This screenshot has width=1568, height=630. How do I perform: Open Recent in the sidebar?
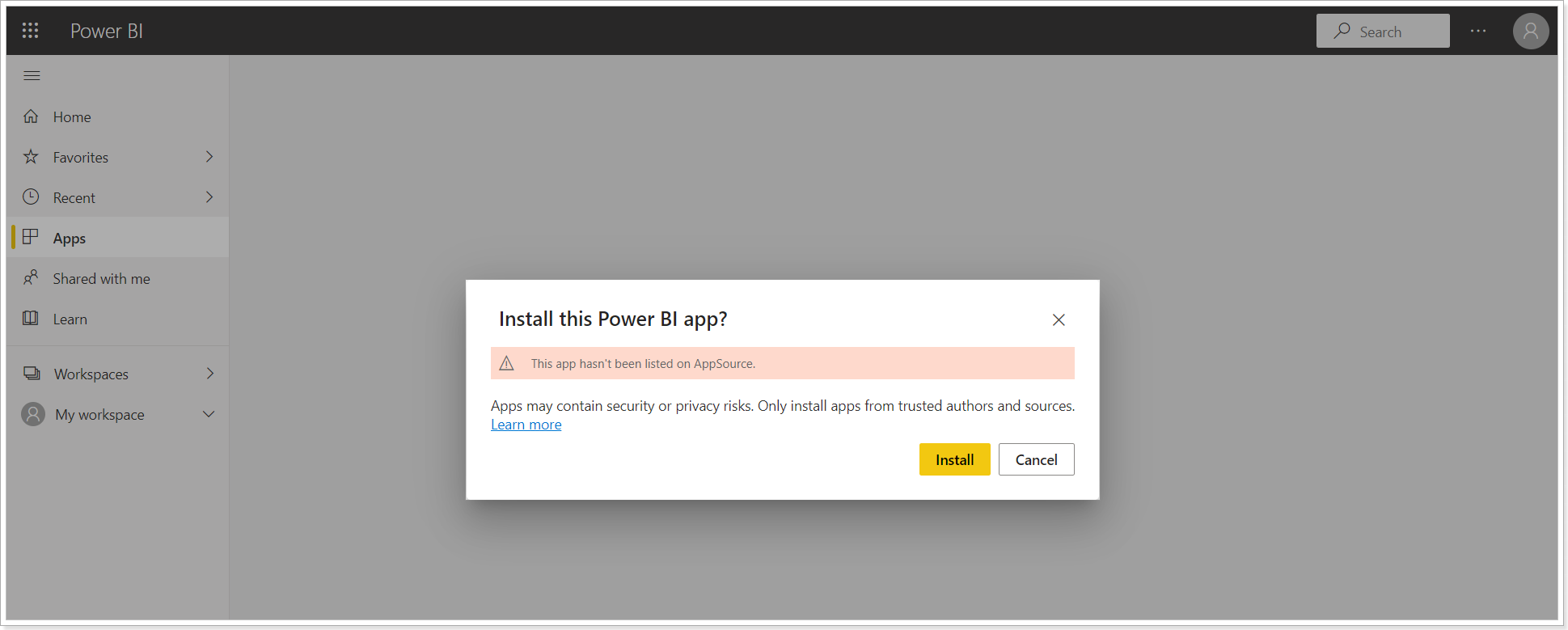pos(118,197)
